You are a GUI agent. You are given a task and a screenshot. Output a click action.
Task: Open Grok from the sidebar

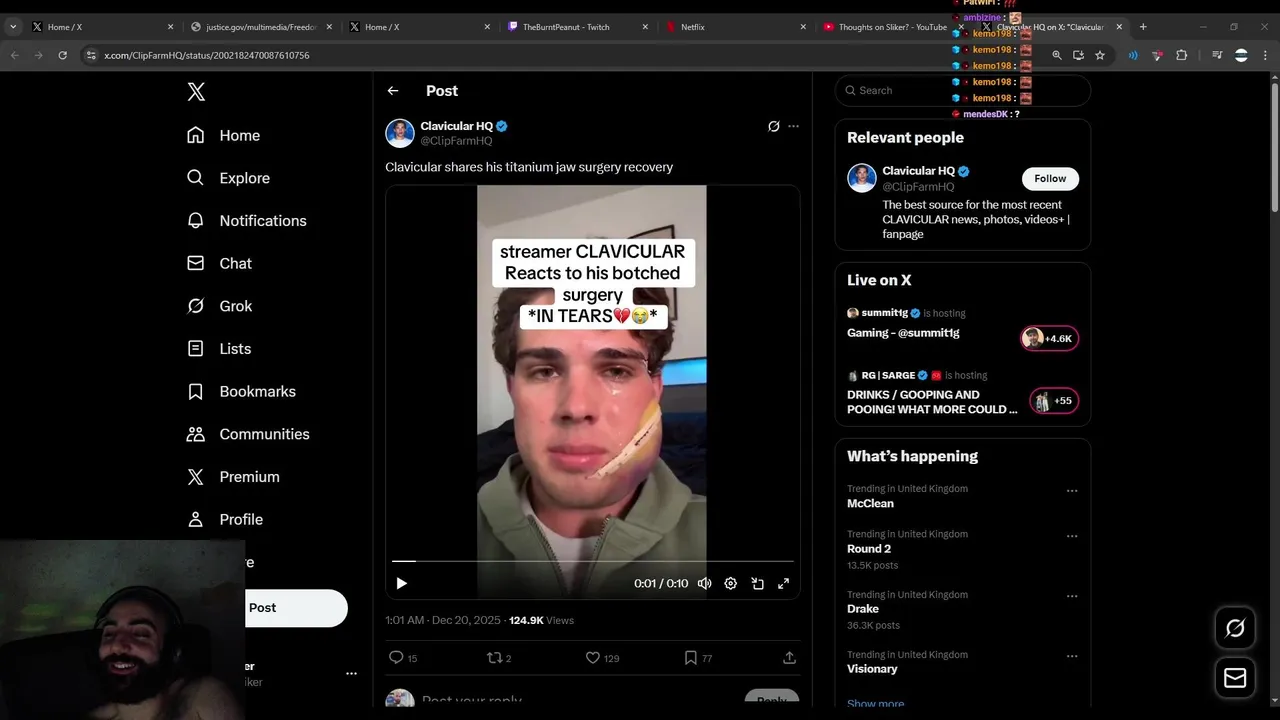point(220,306)
